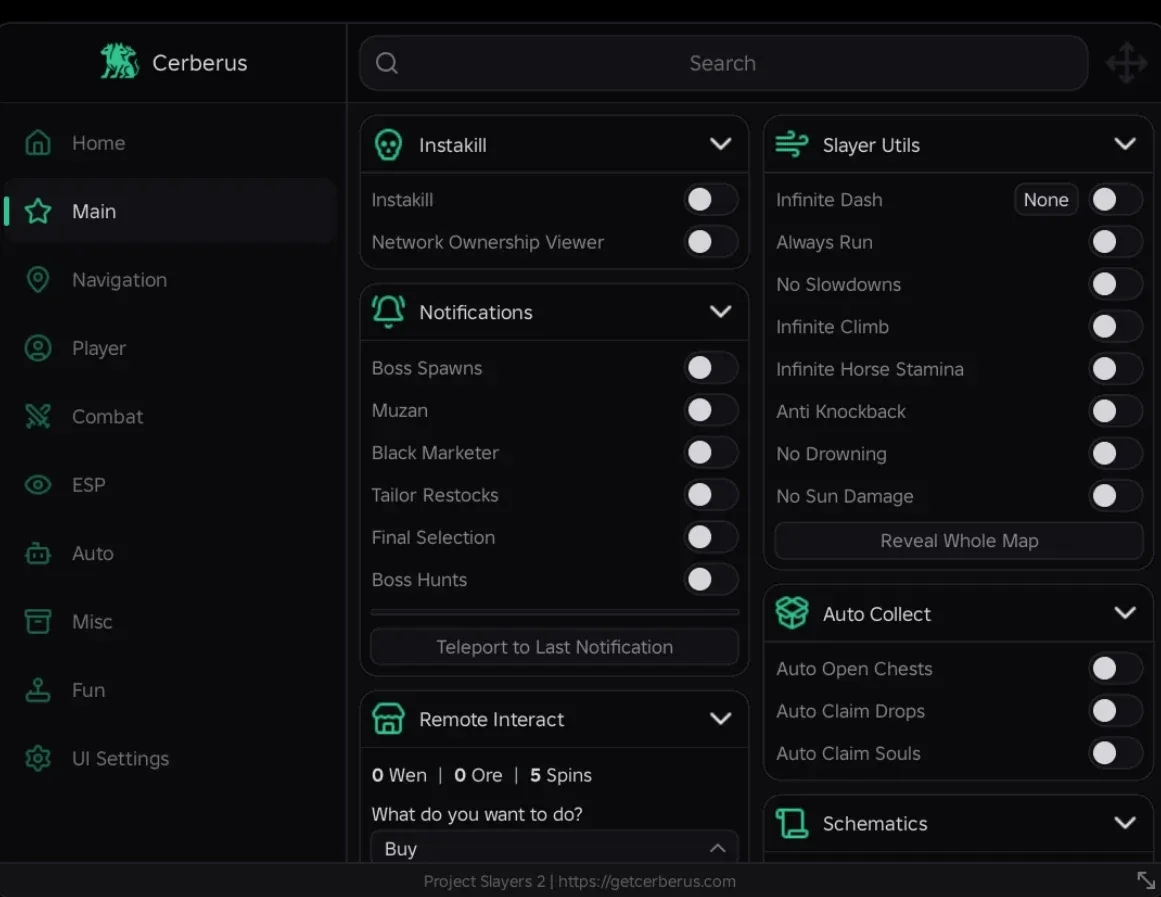Screen dimensions: 1161x897
Task: Click the ESP eye icon
Action: click(38, 484)
